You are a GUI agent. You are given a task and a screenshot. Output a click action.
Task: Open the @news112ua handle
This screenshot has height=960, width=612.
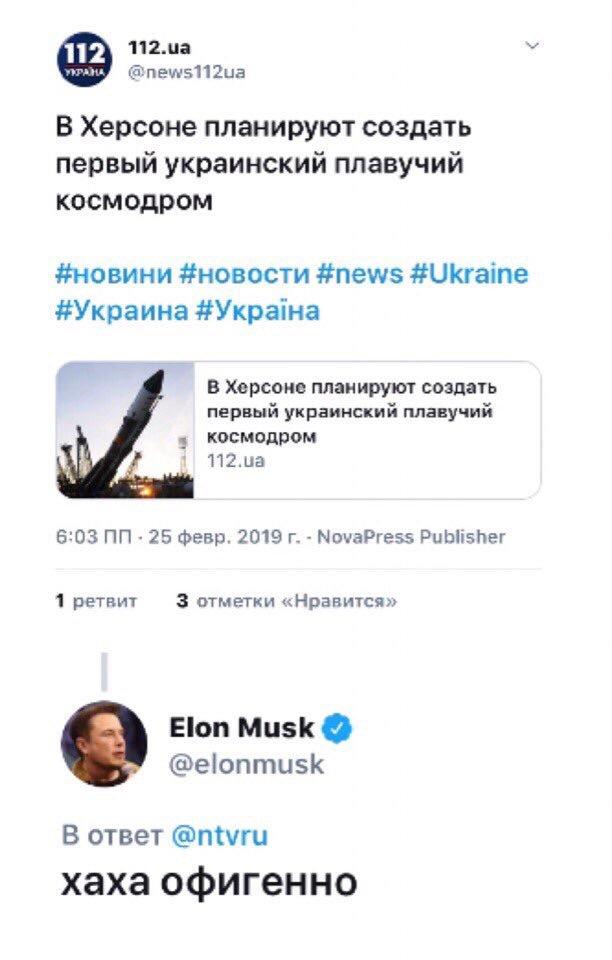click(187, 71)
